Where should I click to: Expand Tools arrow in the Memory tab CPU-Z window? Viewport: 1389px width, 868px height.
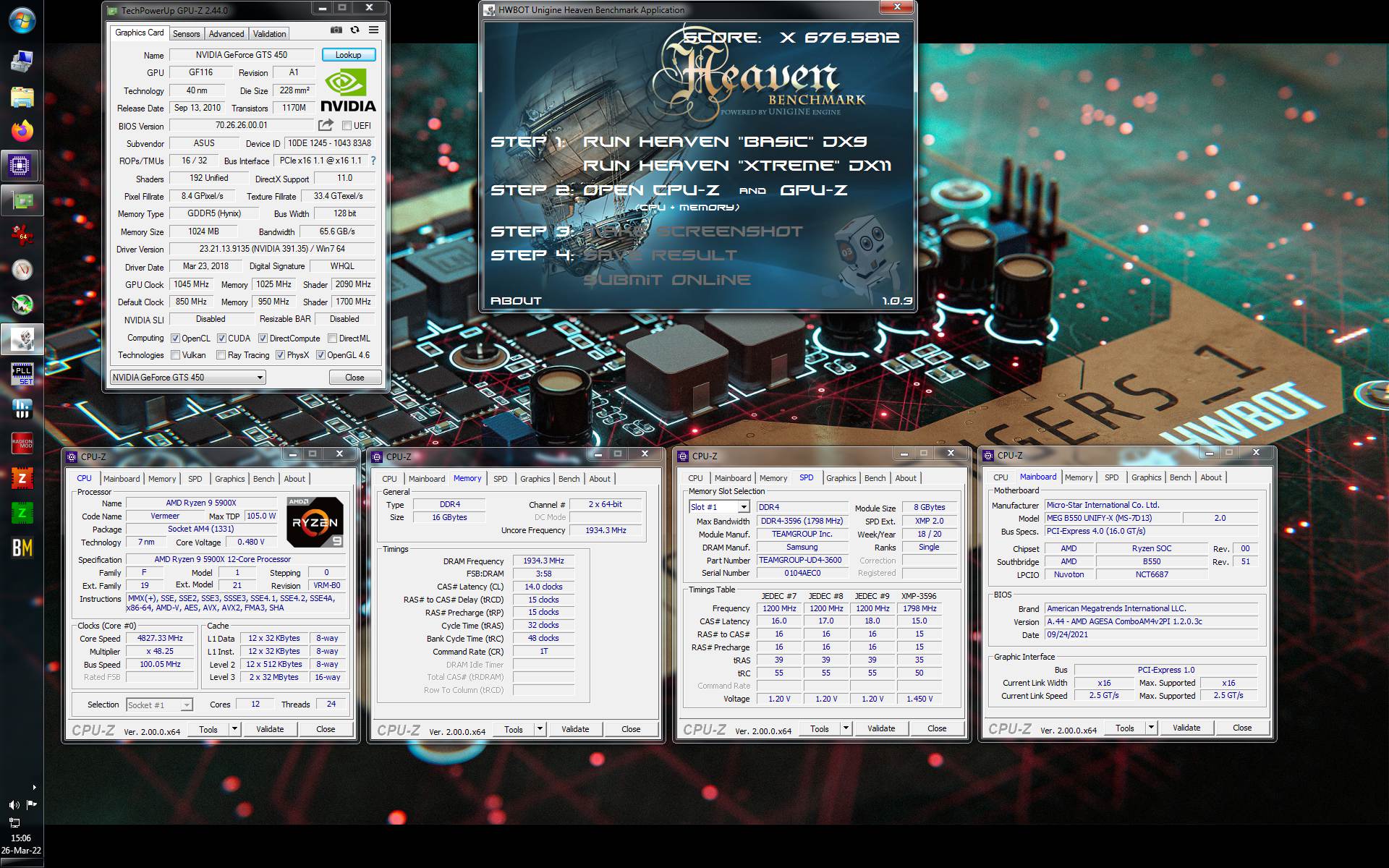click(x=540, y=729)
